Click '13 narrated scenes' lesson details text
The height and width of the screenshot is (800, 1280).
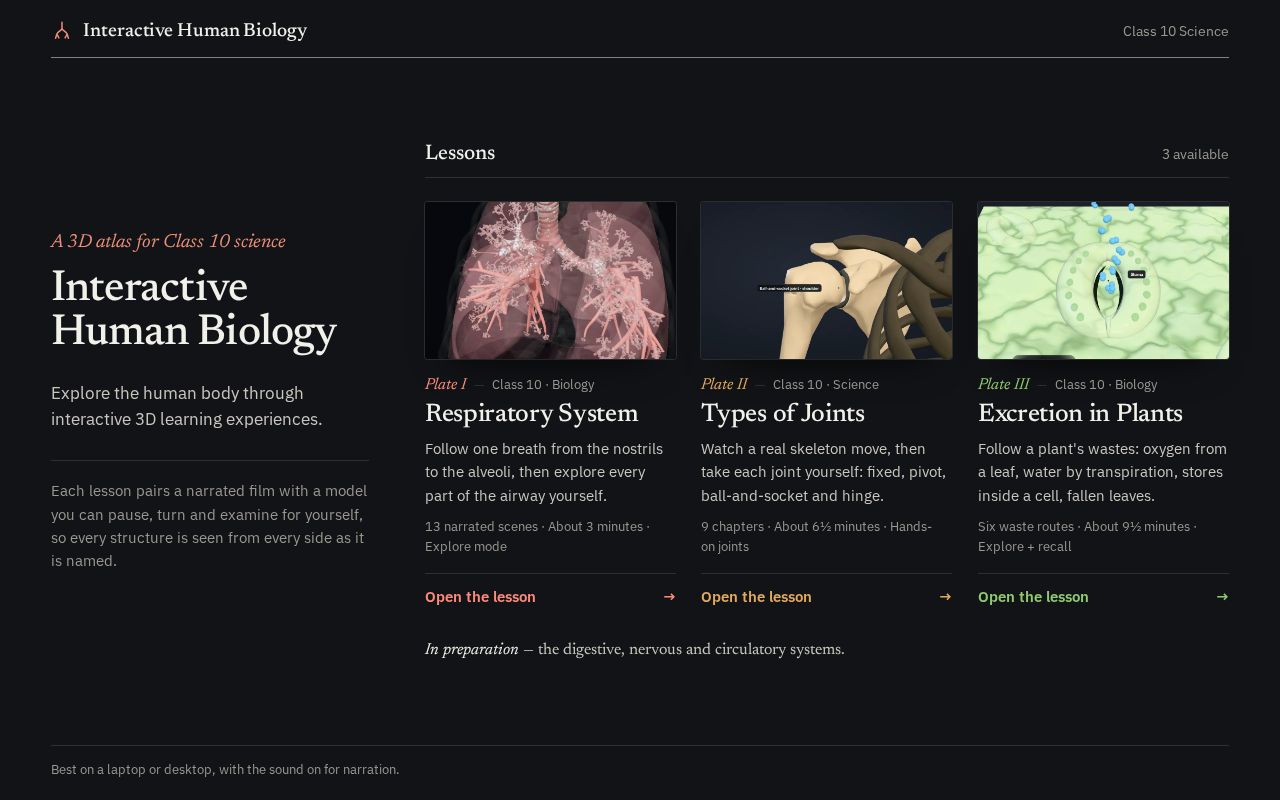coord(538,536)
